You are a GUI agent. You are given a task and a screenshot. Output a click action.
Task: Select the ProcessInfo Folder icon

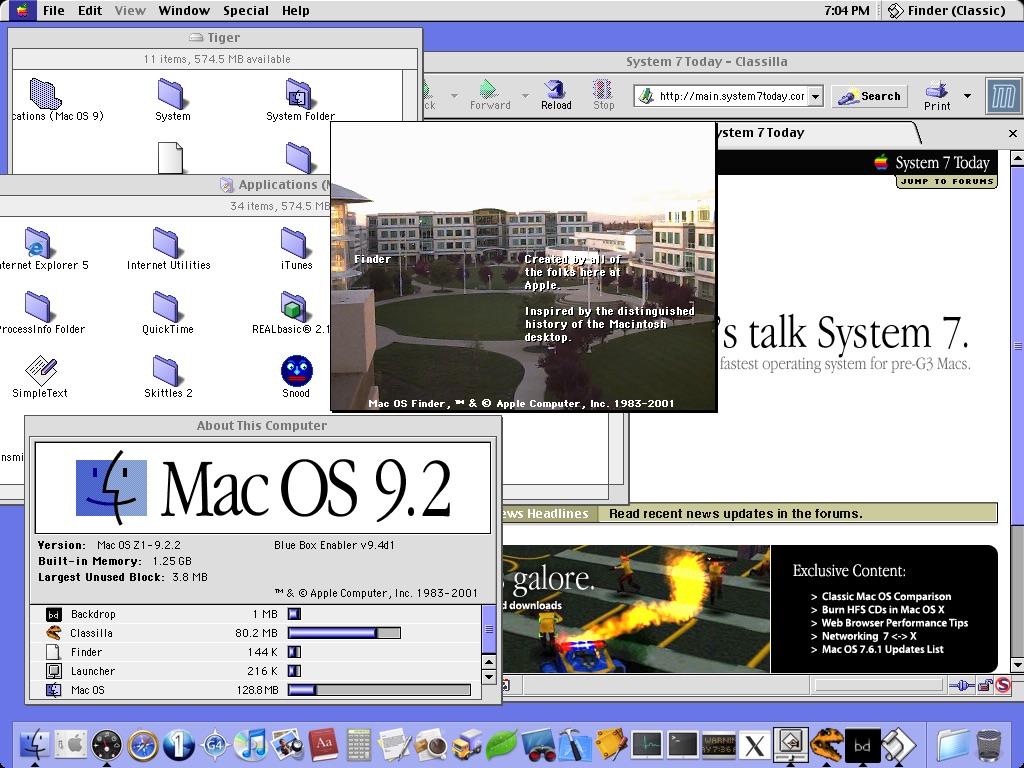point(38,307)
